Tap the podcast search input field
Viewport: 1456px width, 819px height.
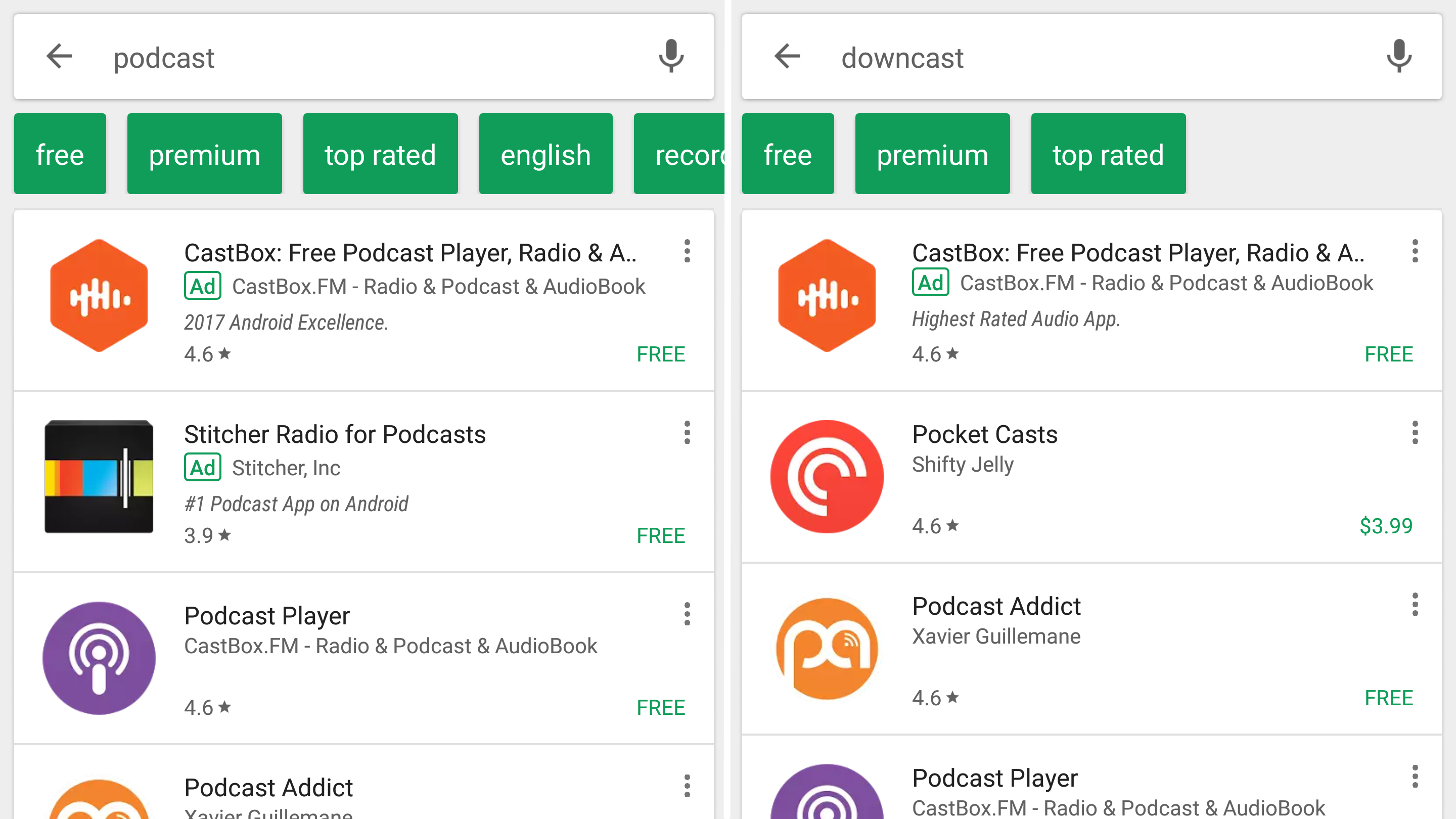(364, 56)
